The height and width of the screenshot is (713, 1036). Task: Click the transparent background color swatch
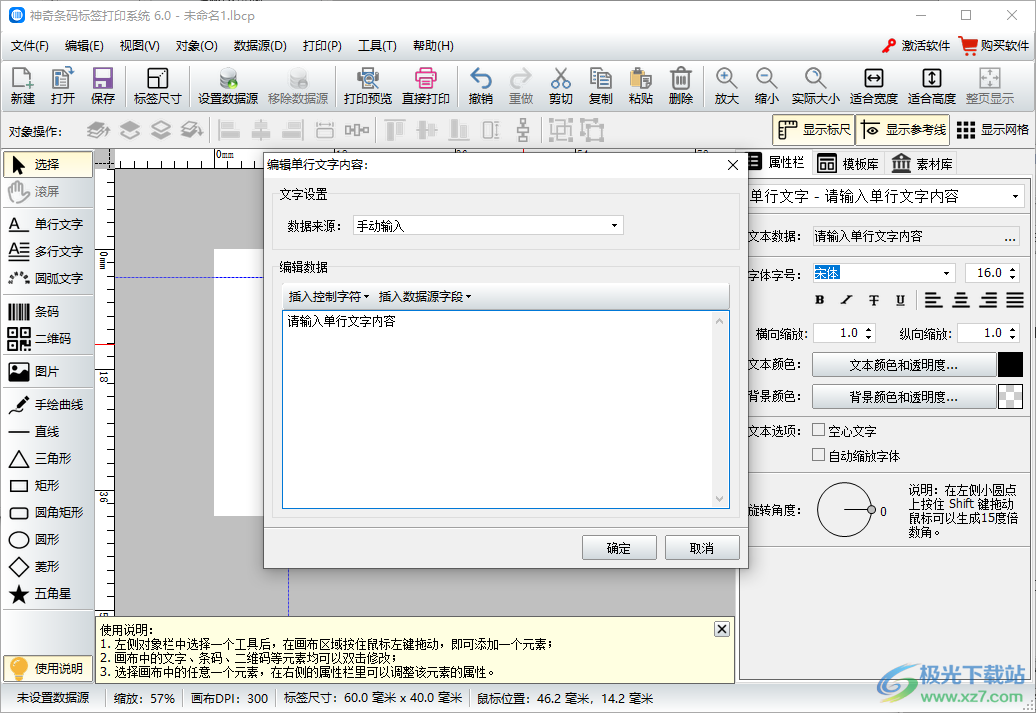1010,396
